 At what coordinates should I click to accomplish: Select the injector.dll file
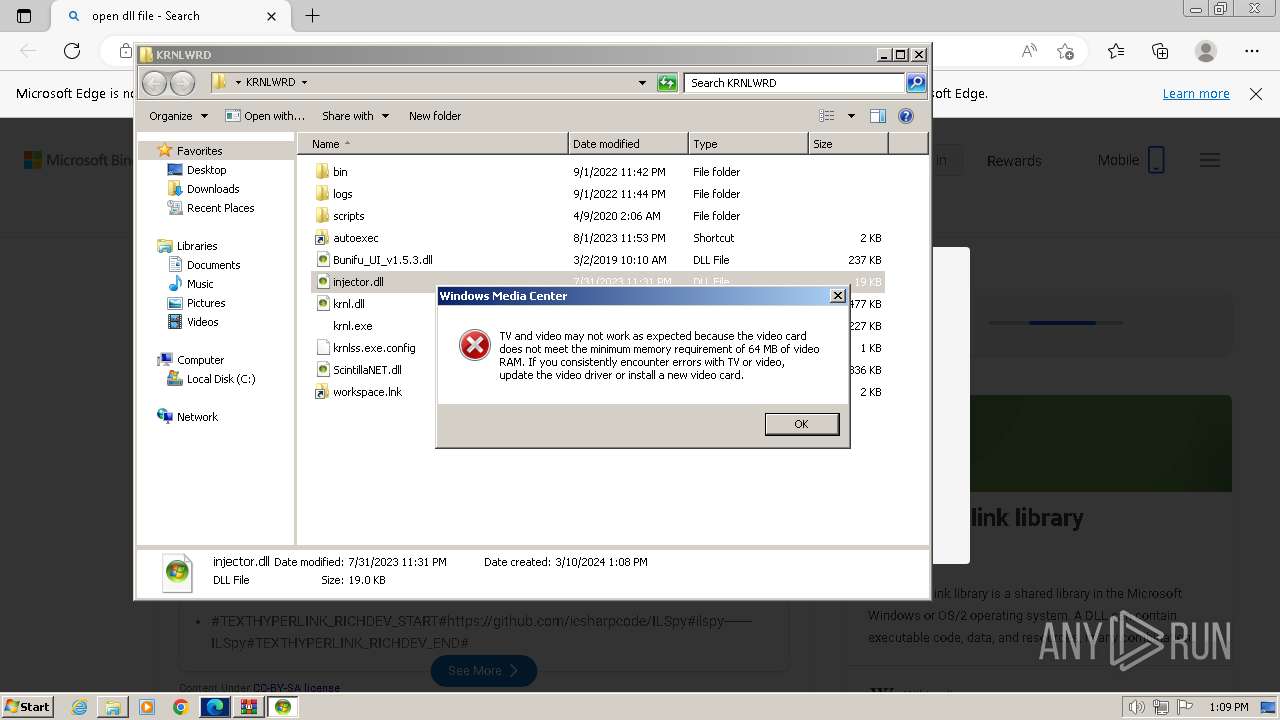[358, 282]
